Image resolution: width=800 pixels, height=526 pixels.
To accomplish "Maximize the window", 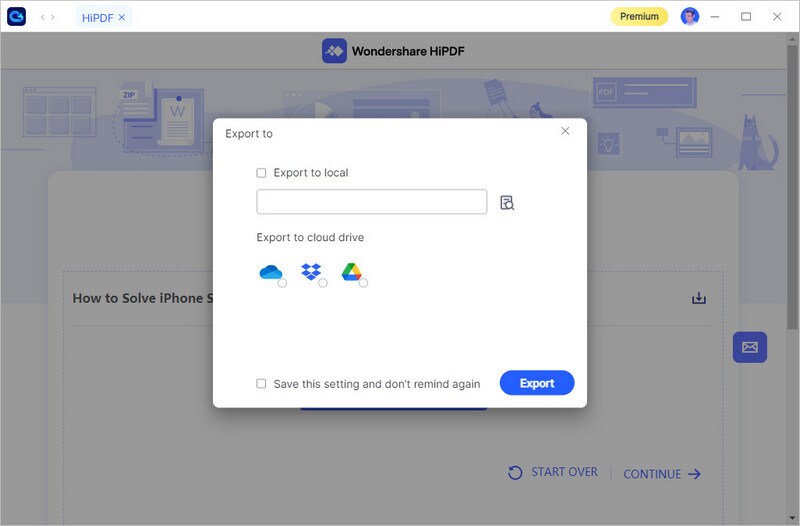I will pos(746,17).
